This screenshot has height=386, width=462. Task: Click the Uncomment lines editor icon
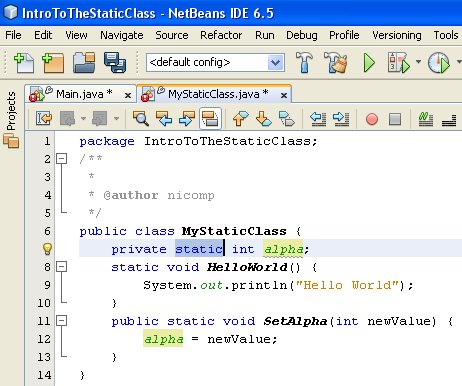[449, 120]
